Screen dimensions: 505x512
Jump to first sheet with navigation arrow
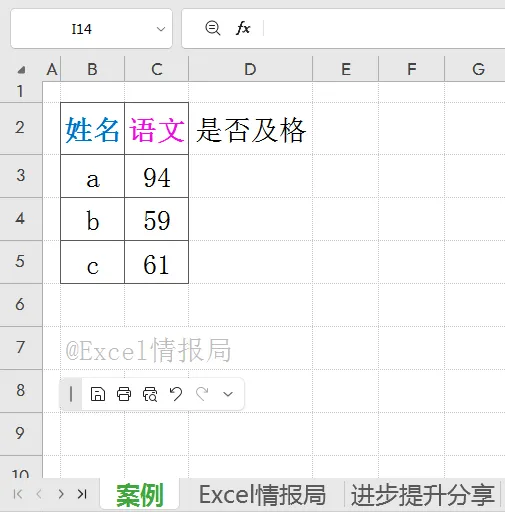18,494
